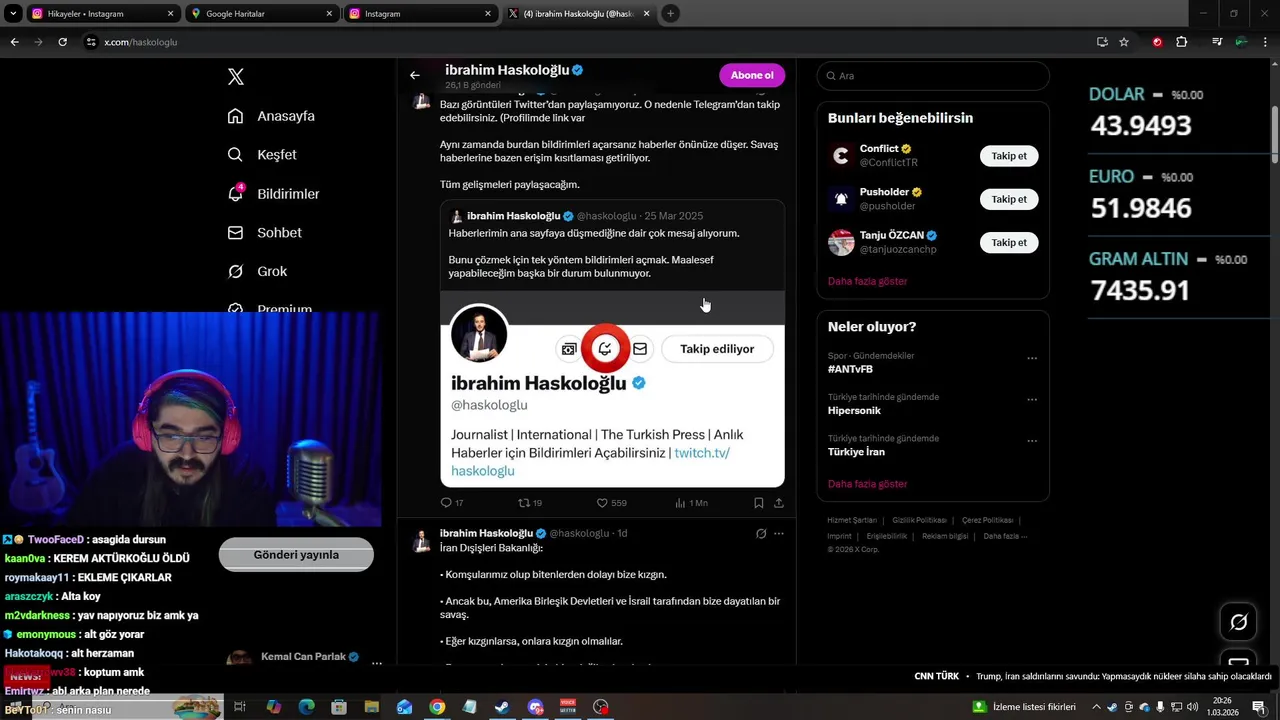This screenshot has height=720, width=1280.
Task: Reload the current page
Action: pos(62,42)
